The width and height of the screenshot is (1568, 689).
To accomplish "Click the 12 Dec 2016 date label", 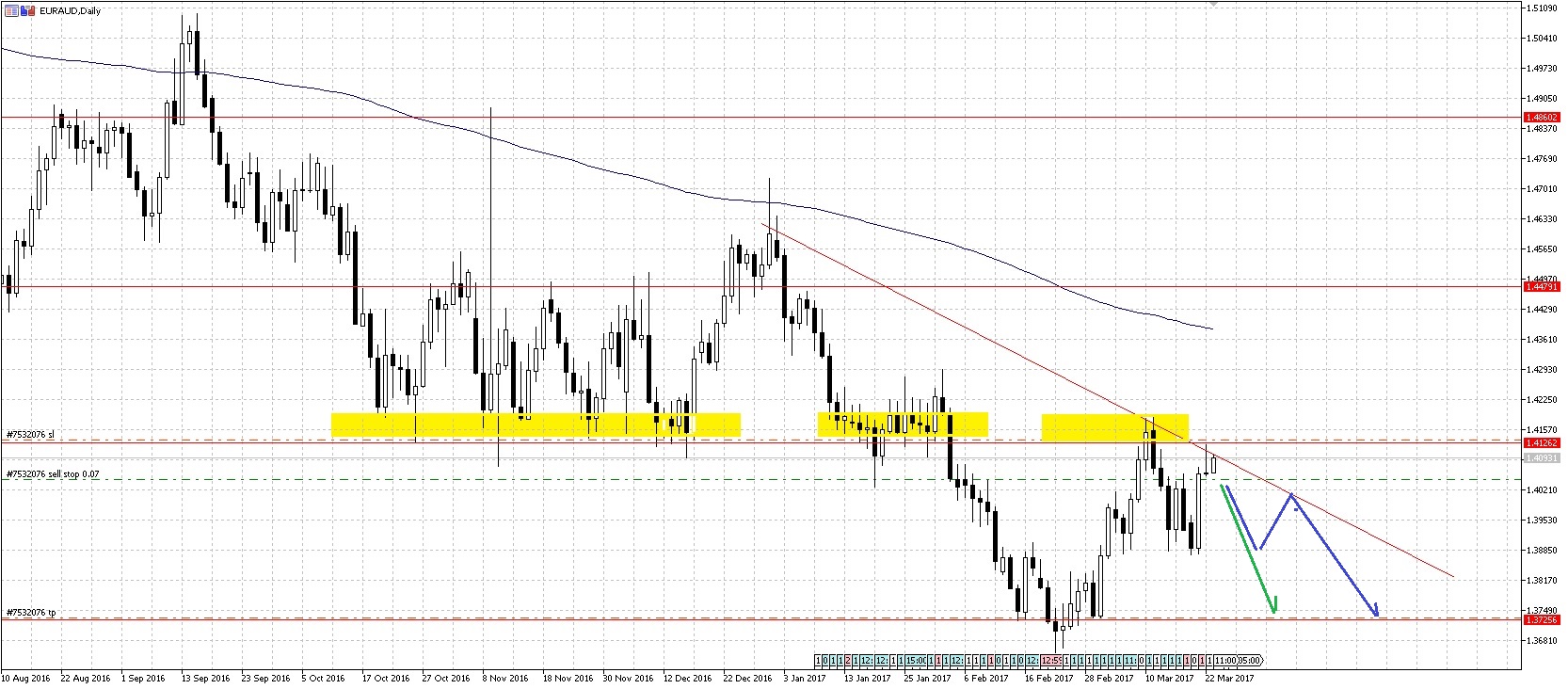I will click(689, 677).
